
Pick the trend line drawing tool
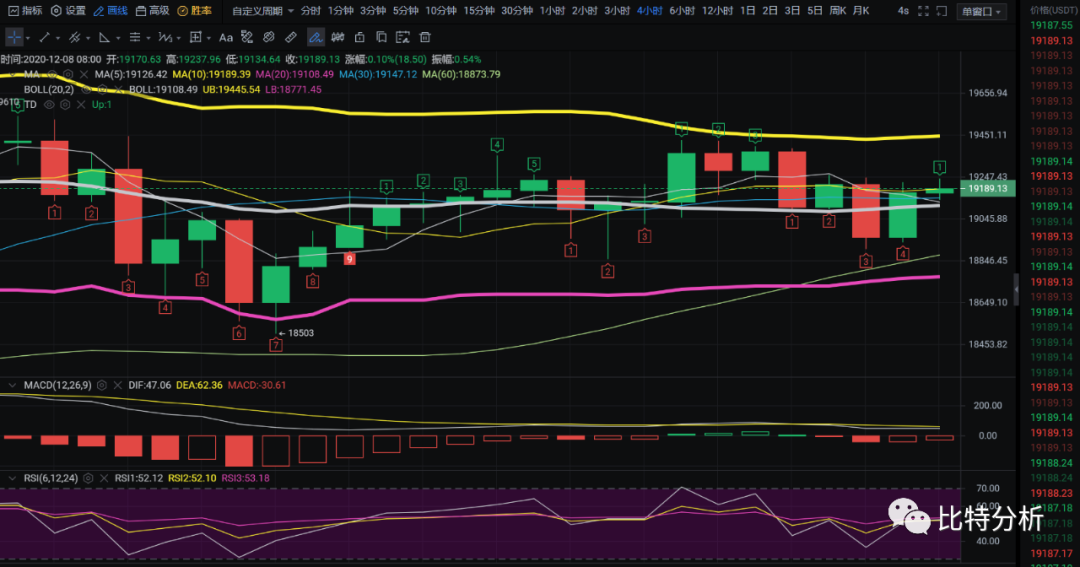point(44,37)
